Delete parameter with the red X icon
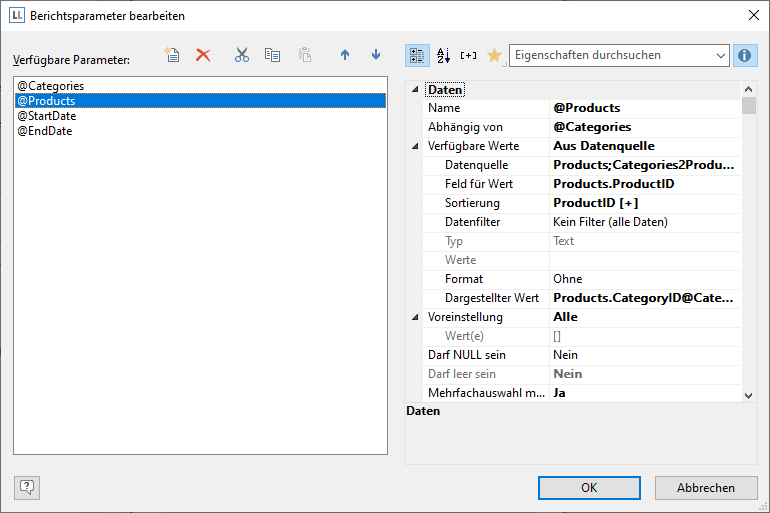The height and width of the screenshot is (513, 770). pos(203,55)
